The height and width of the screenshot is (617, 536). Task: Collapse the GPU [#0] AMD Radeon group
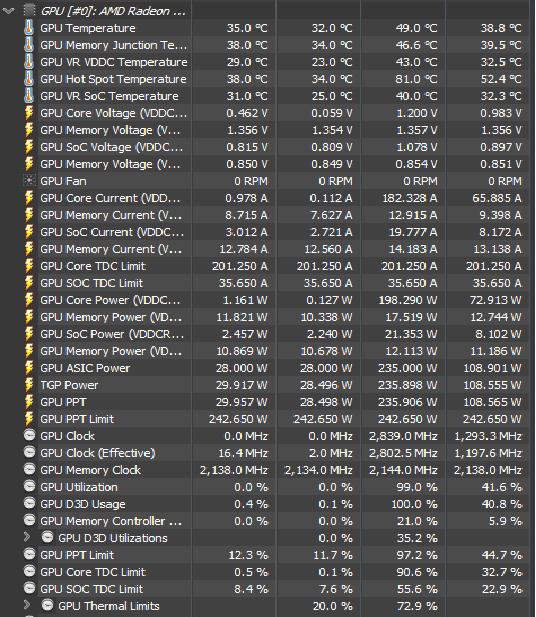click(x=8, y=11)
